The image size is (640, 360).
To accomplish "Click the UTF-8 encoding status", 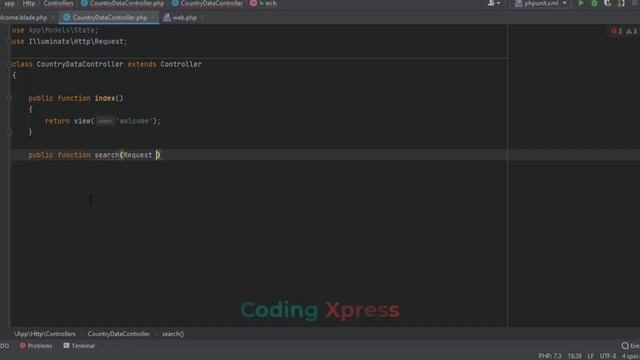I will [x=608, y=356].
